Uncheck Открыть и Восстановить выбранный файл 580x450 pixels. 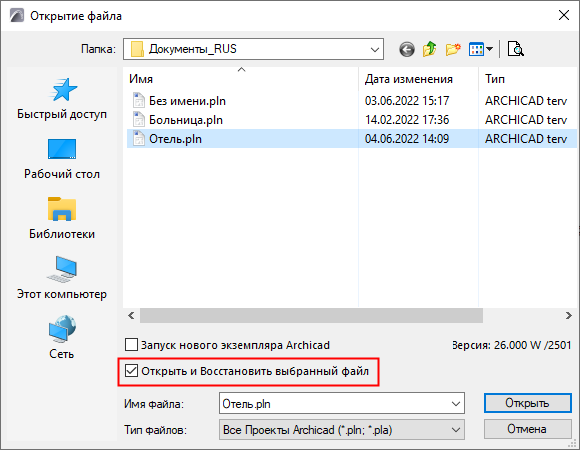point(131,371)
